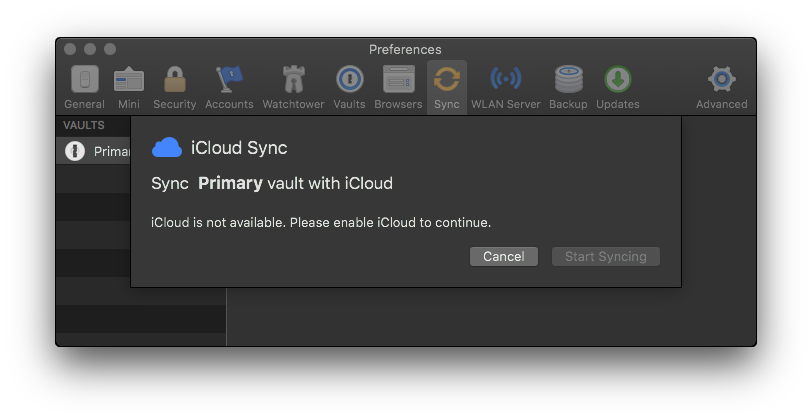Open the Browsers preferences pane
This screenshot has height=420, width=812.
(398, 88)
